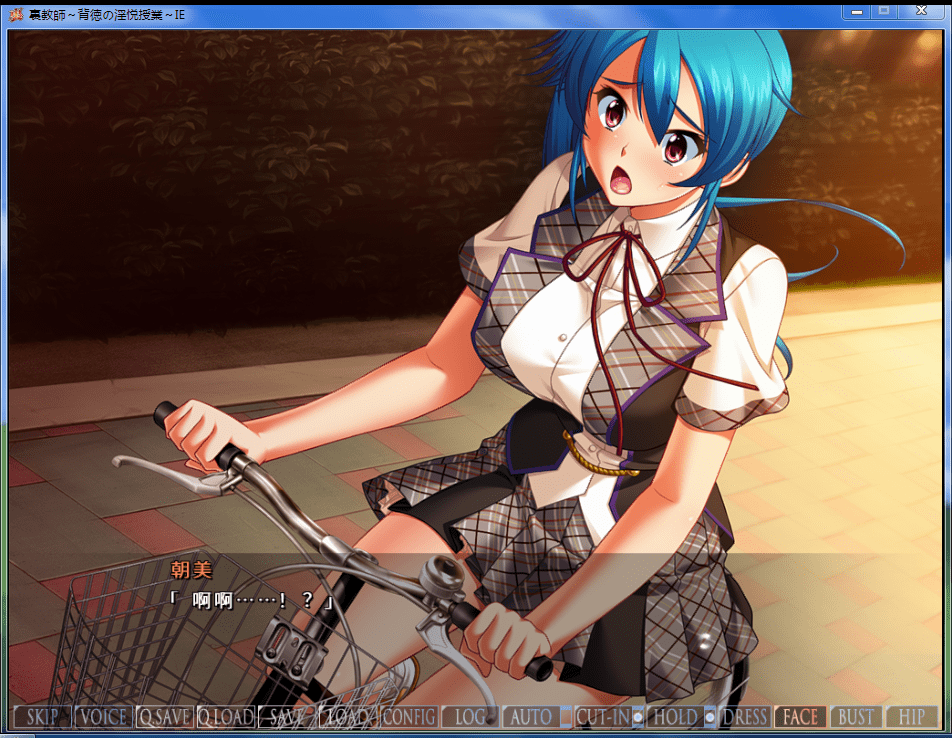Select the HIP button

pyautogui.click(x=911, y=717)
